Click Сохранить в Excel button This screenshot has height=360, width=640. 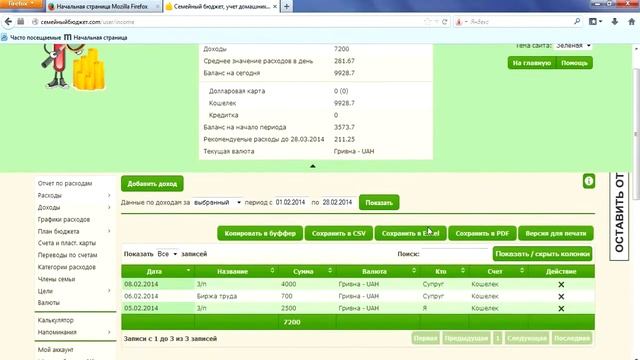(411, 233)
